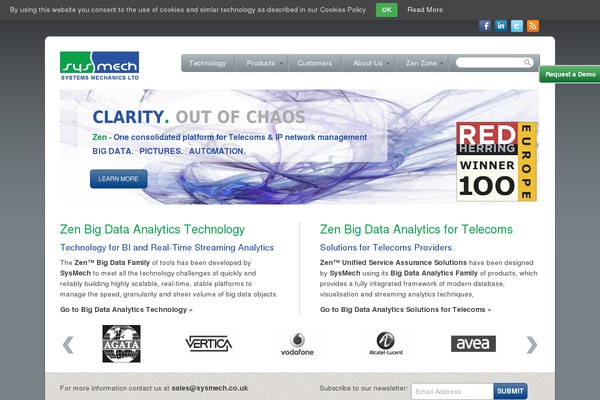Click the Vertica logo

[x=209, y=343]
